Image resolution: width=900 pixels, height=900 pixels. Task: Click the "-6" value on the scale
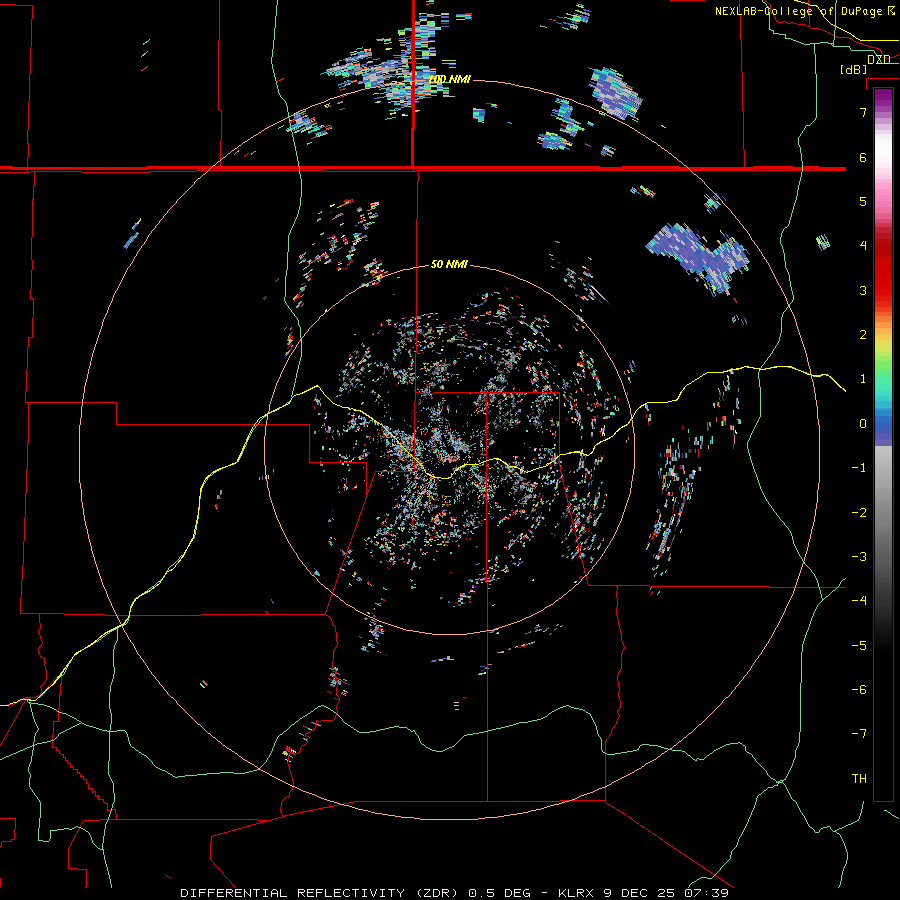[859, 690]
